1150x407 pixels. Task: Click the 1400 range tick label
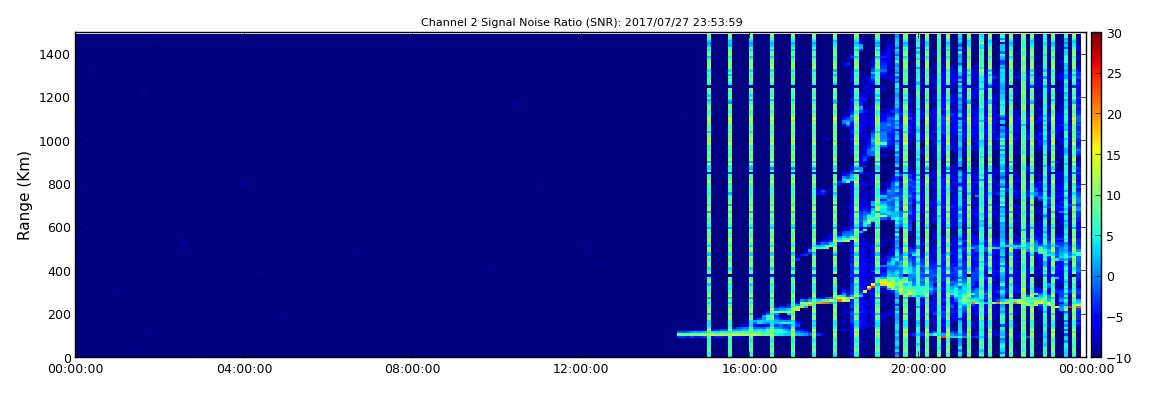56,54
